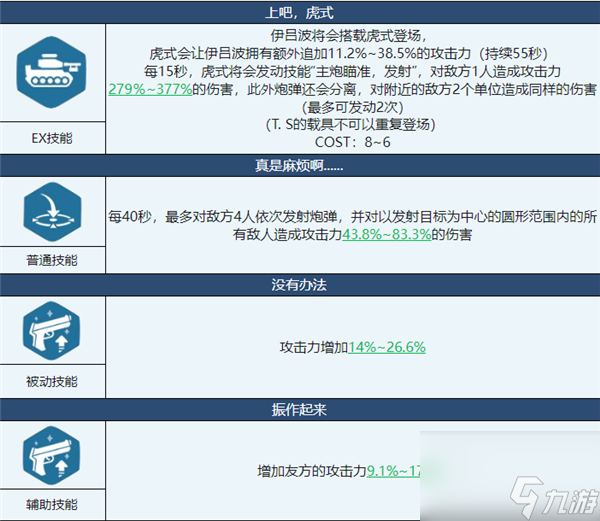Screen dimensions: 600x521
Task: Select the artillery target icon above 普通技能
Action: pos(51,210)
